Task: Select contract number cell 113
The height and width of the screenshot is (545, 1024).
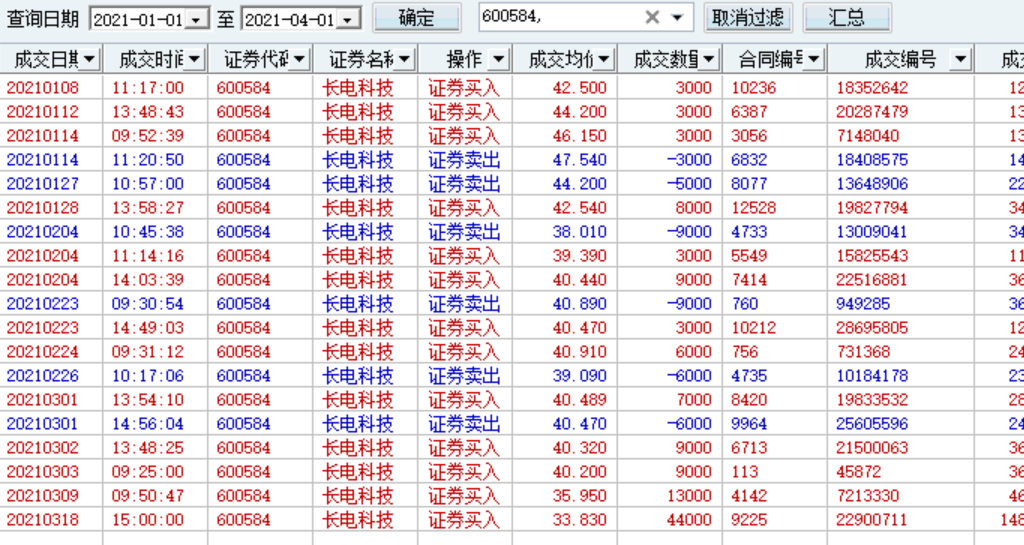Action: pyautogui.click(x=744, y=472)
